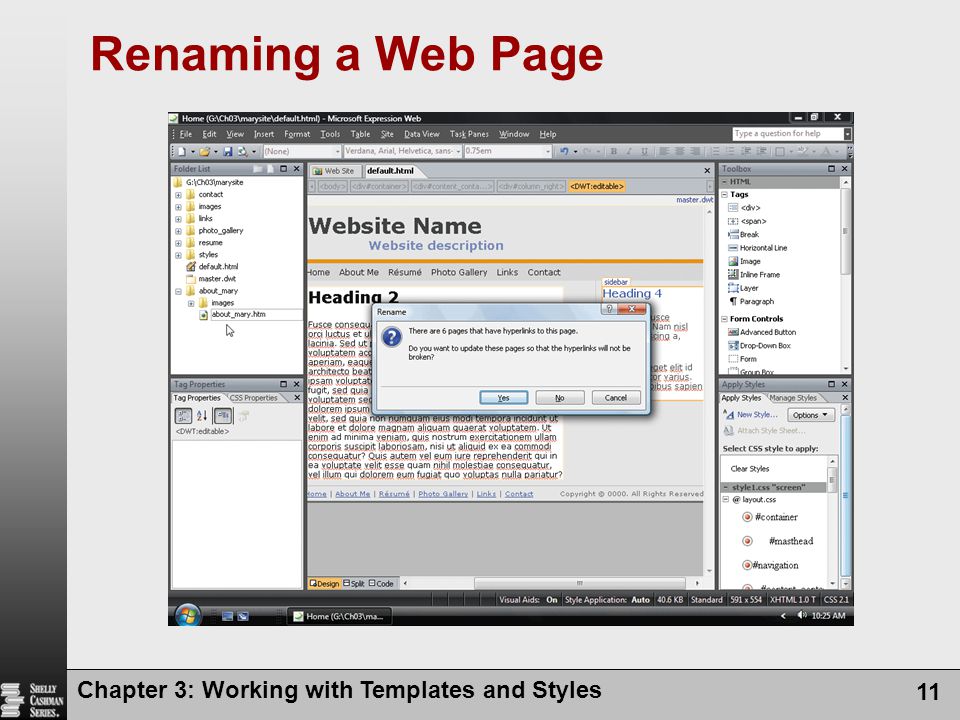Toggle Underline formatting in toolbar
This screenshot has height=720, width=960.
tap(644, 151)
